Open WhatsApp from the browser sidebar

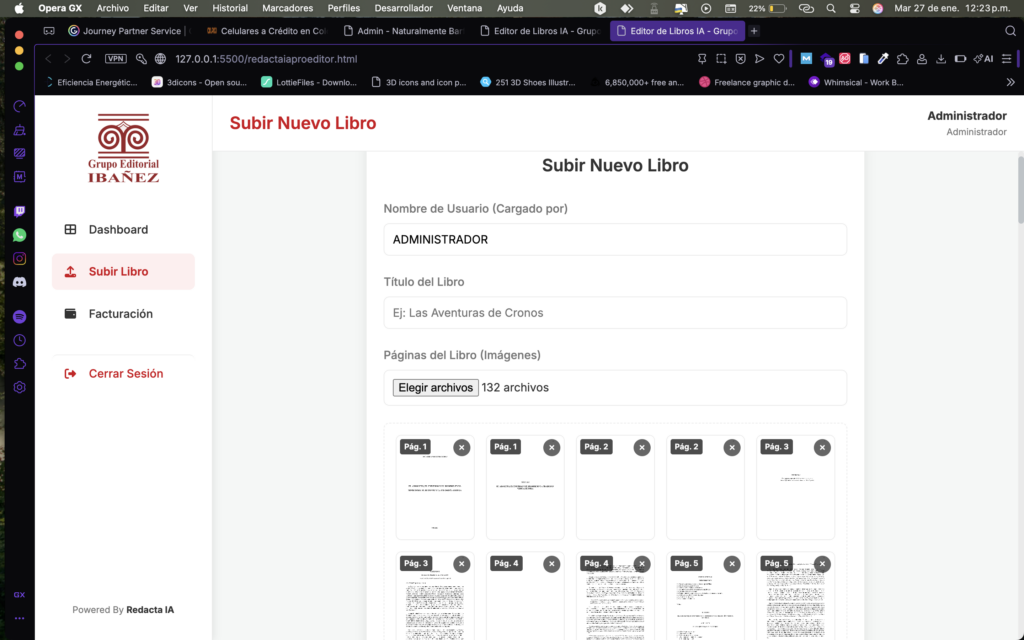19,235
